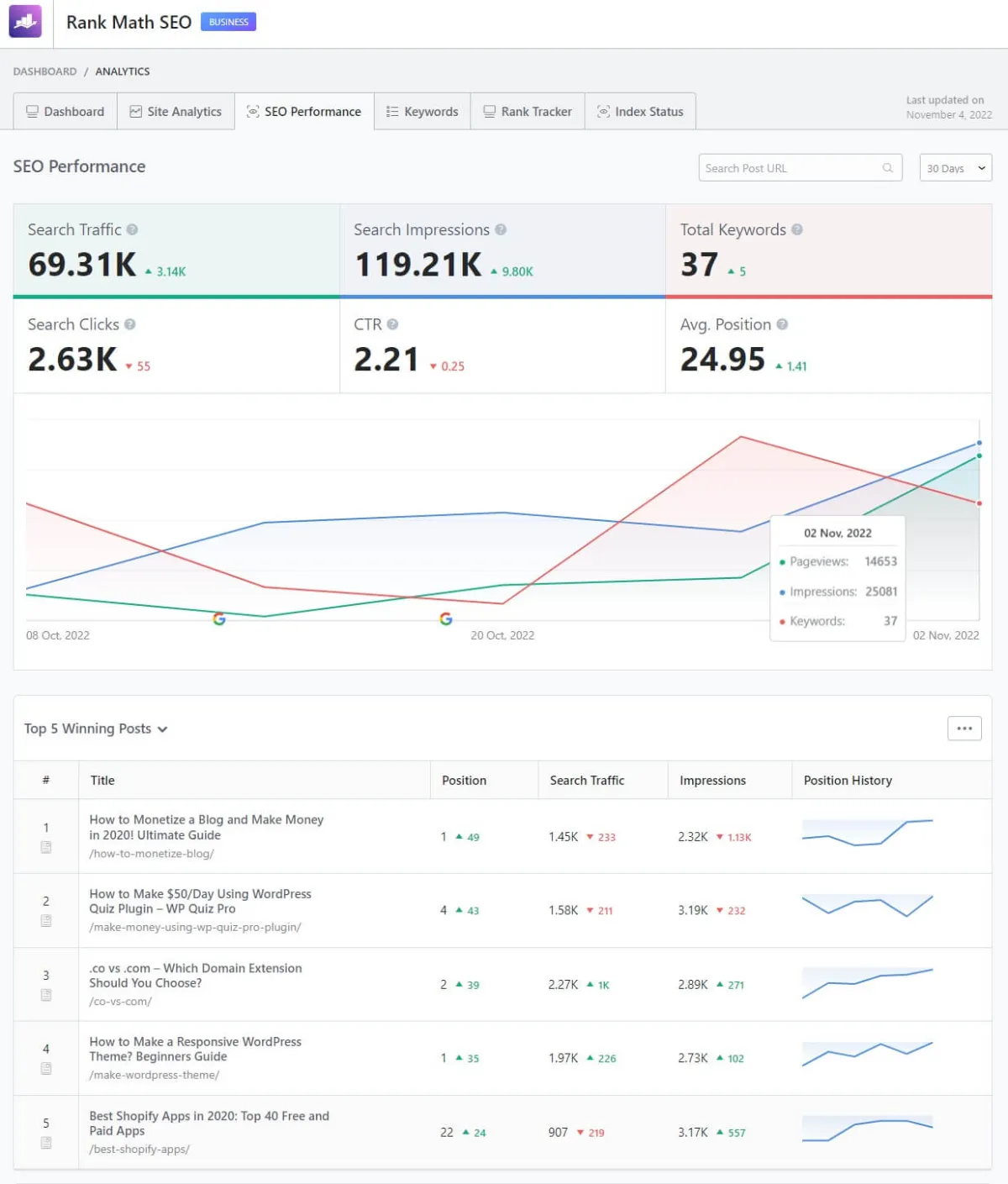Screen dimensions: 1008x1184
Task: Click the three-dot options button
Action: pyautogui.click(x=963, y=728)
